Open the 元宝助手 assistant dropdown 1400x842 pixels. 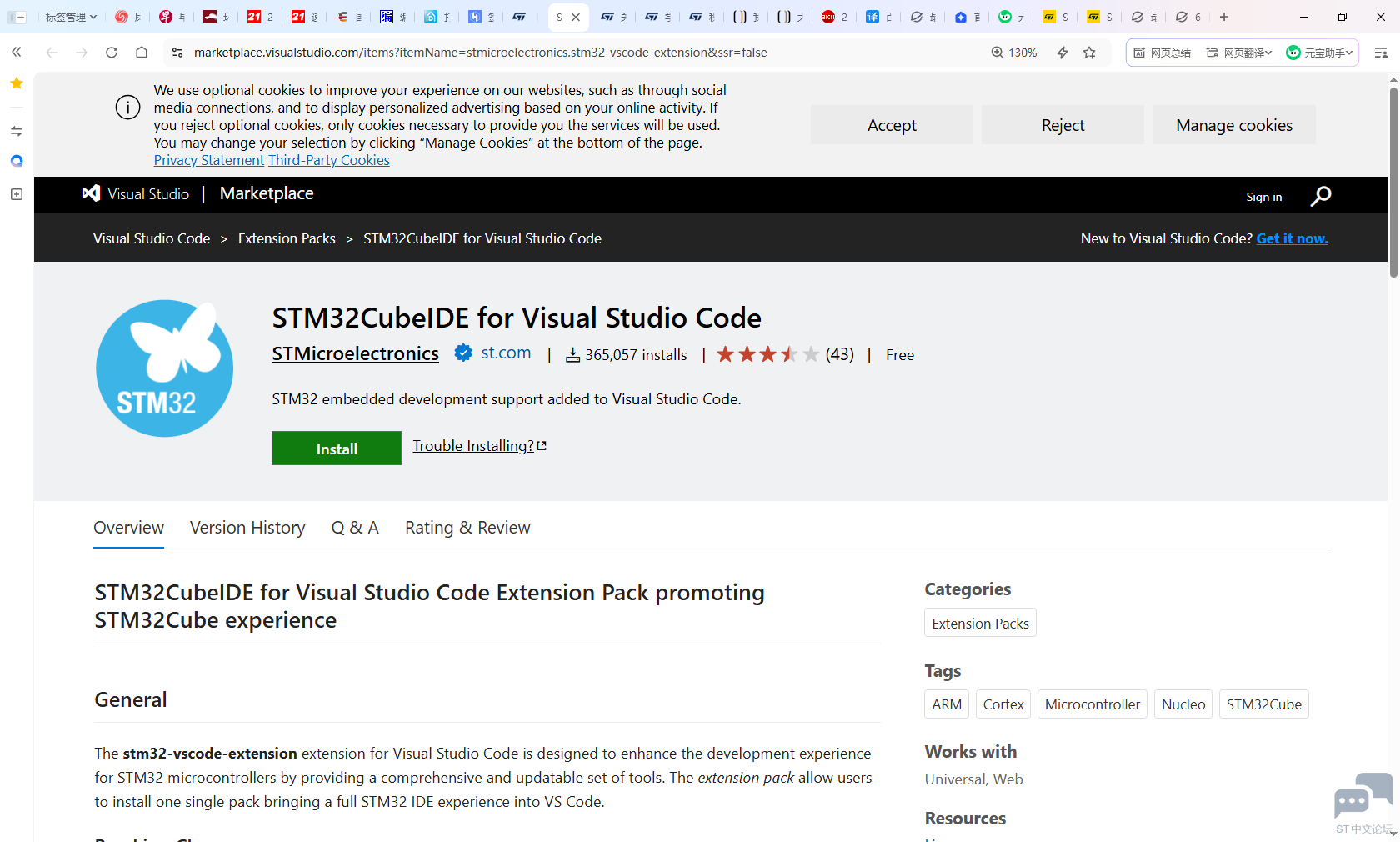tap(1319, 53)
